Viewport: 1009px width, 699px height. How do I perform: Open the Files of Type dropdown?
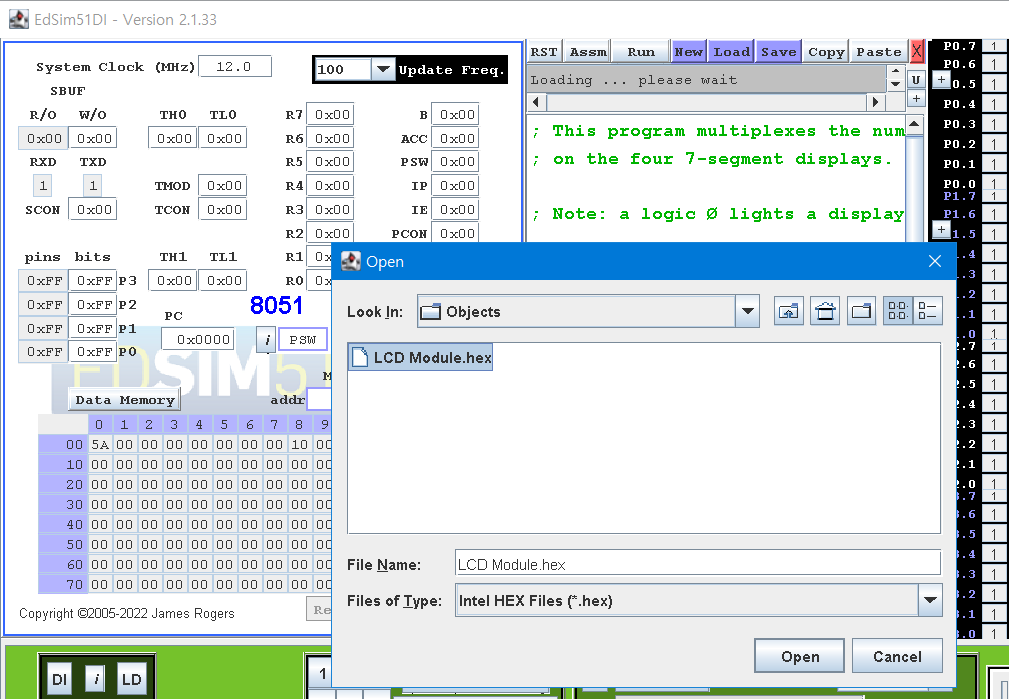pyautogui.click(x=930, y=601)
